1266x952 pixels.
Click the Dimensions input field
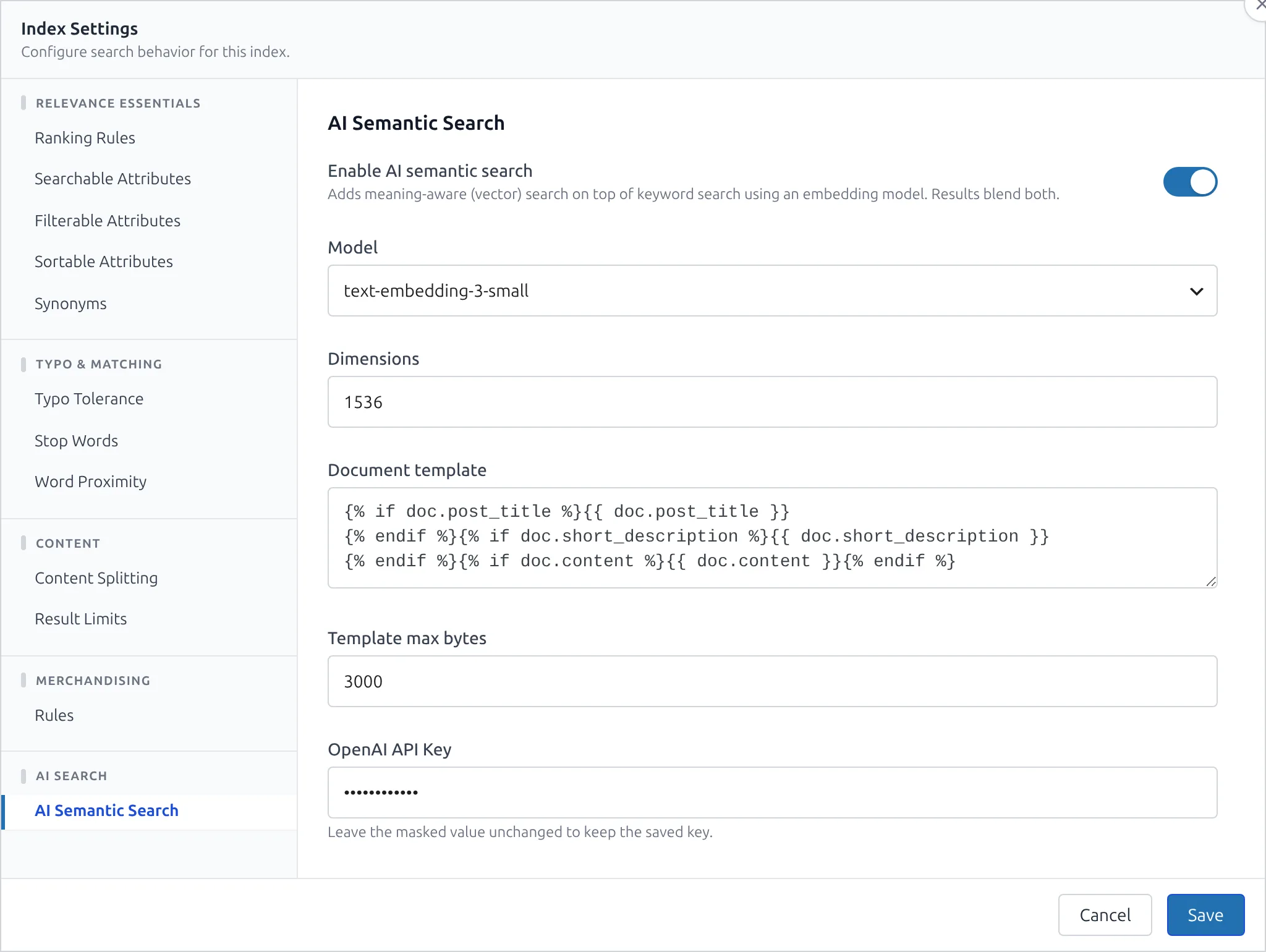(772, 402)
